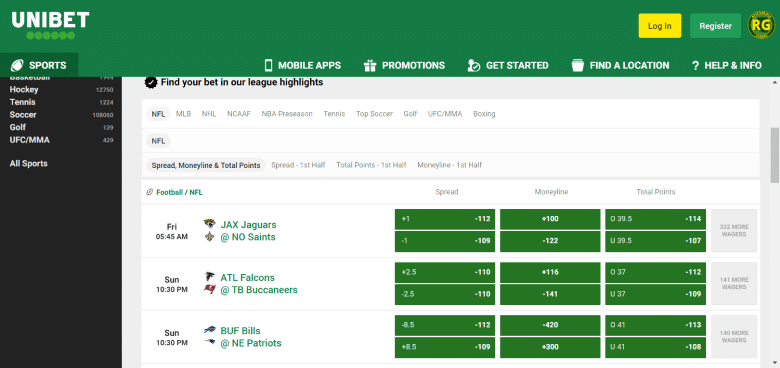The height and width of the screenshot is (368, 780).
Task: Click the Football breadcrumb link
Action: pos(170,192)
